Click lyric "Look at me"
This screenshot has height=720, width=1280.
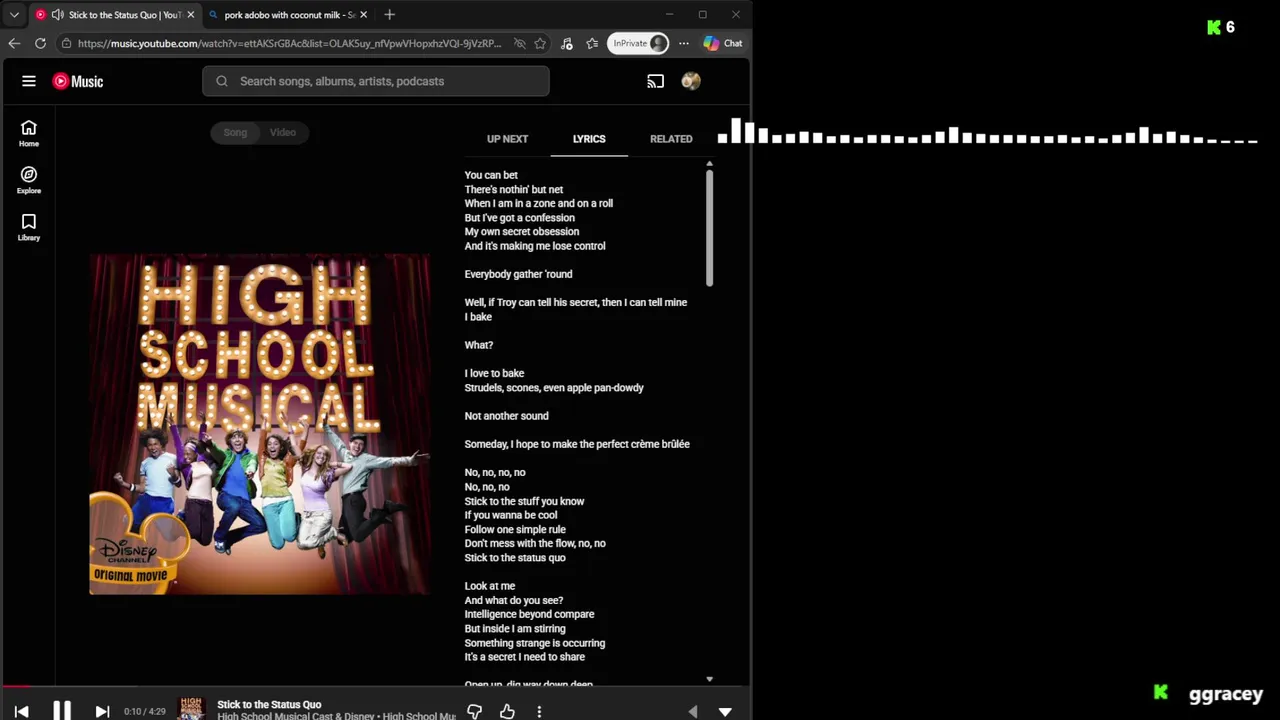pyautogui.click(x=490, y=586)
